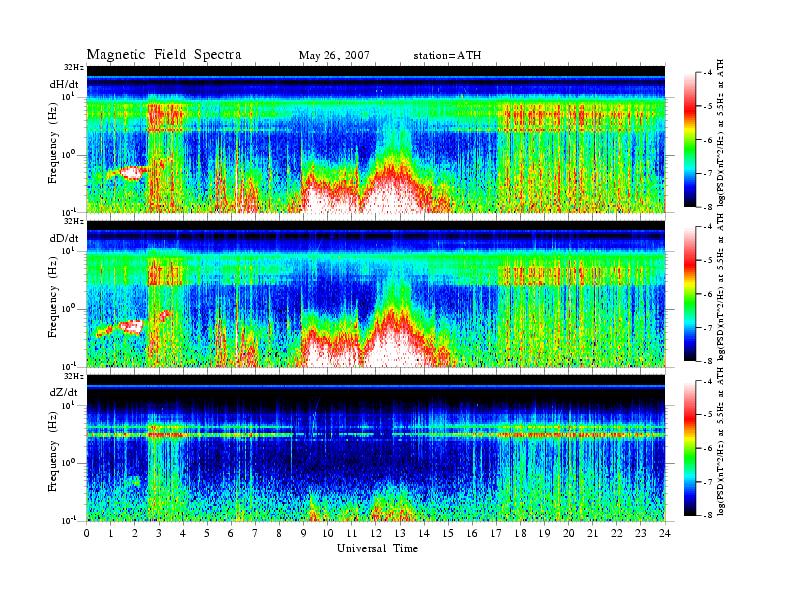The width and height of the screenshot is (792, 612).
Task: Click hour 13 on the time axis
Action: 400,534
